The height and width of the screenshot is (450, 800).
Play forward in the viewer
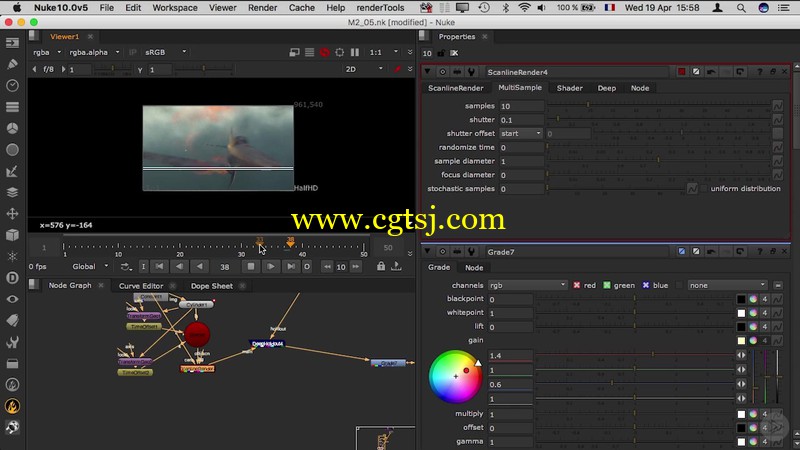point(271,266)
